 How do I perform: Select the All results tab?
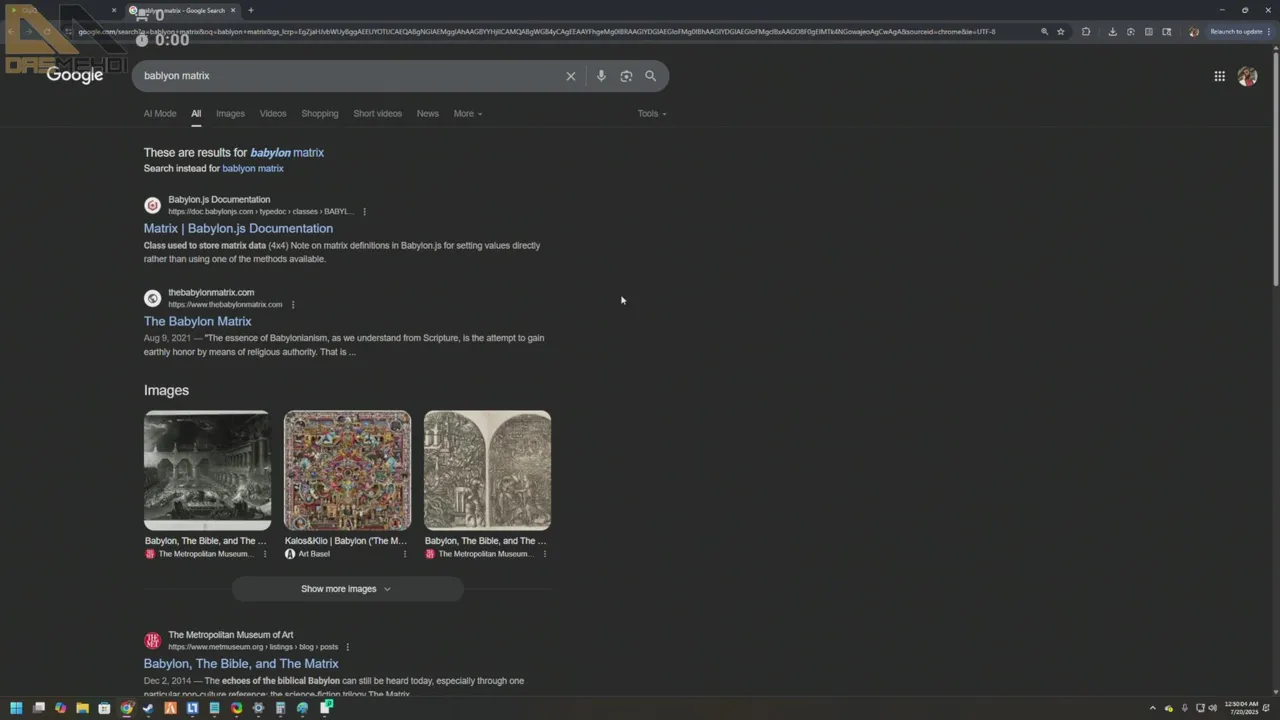(x=196, y=114)
